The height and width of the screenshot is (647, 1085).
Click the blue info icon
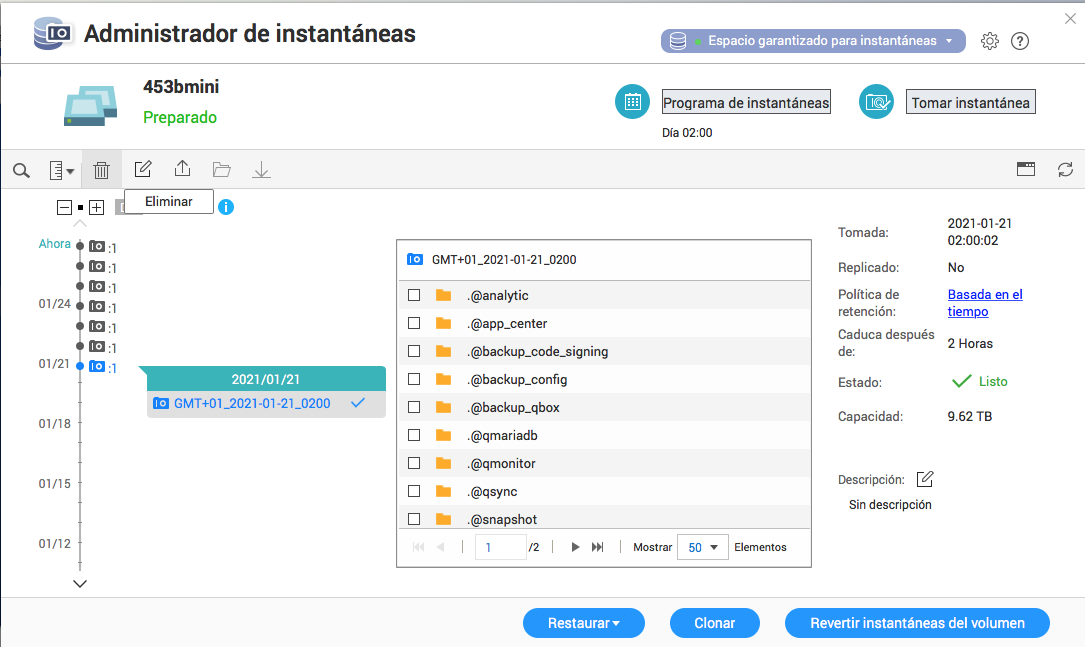click(226, 207)
